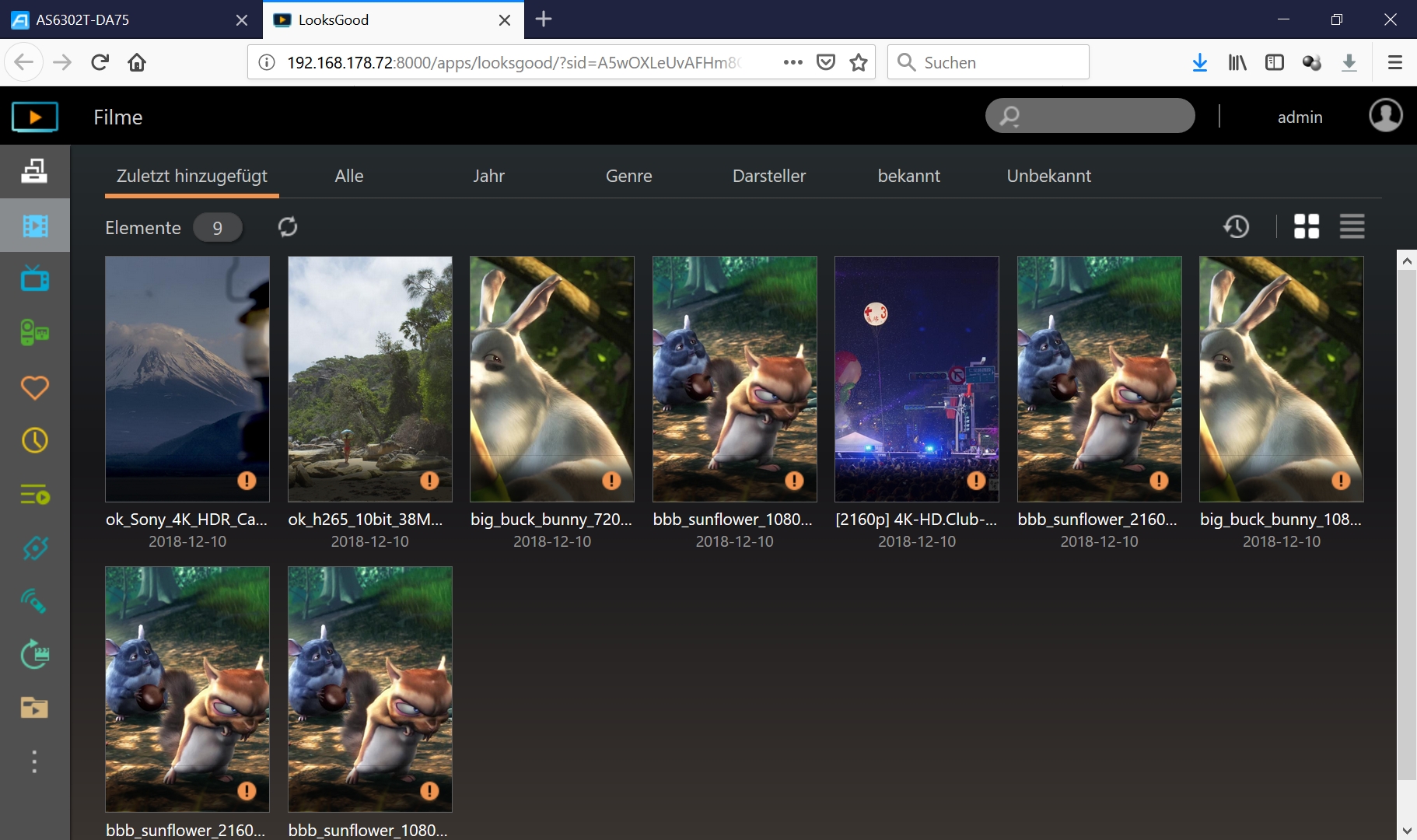The width and height of the screenshot is (1417, 840).
Task: Click the scrollbar up arrow
Action: pos(1407,261)
